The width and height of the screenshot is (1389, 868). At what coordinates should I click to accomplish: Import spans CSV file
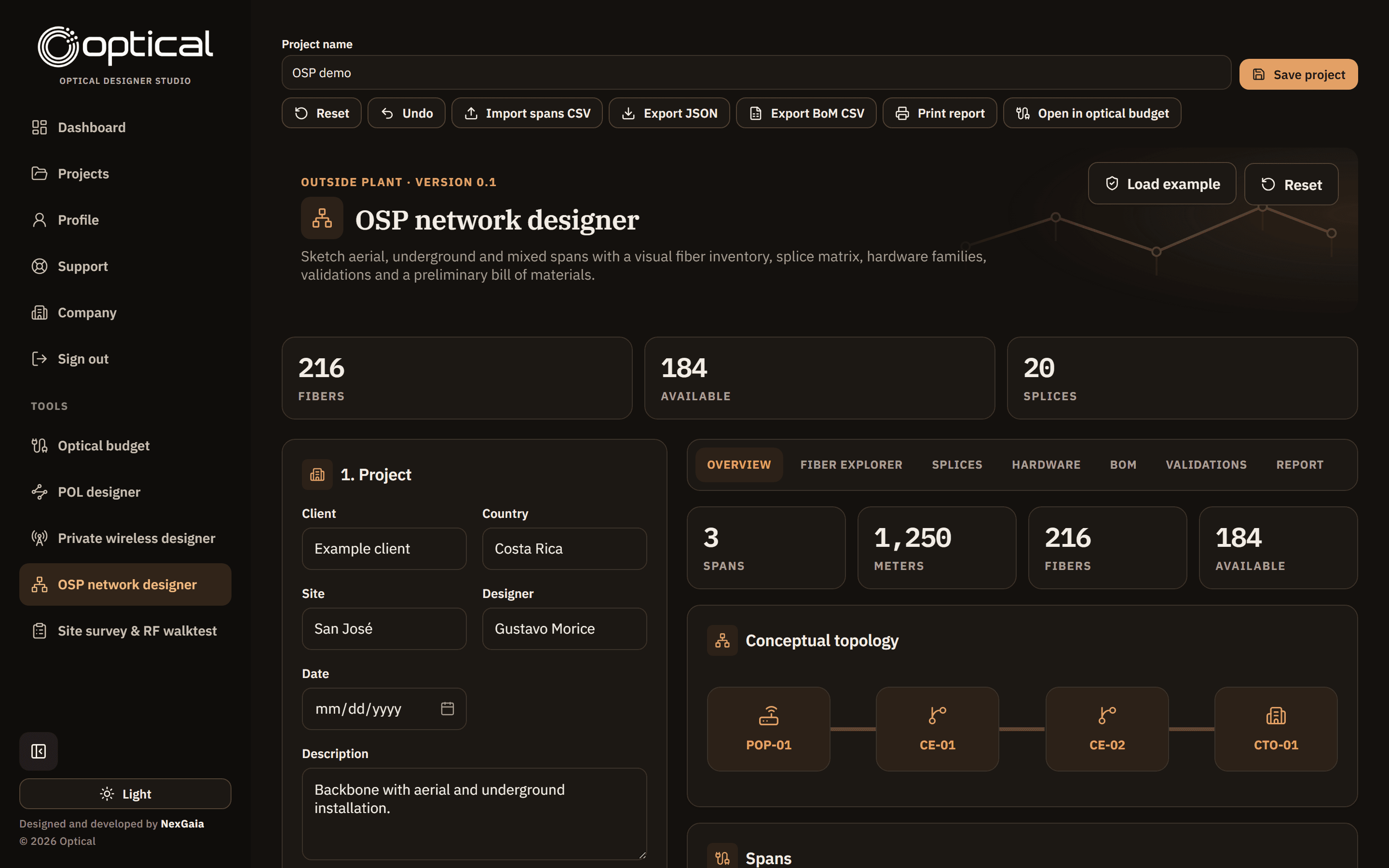pos(527,113)
